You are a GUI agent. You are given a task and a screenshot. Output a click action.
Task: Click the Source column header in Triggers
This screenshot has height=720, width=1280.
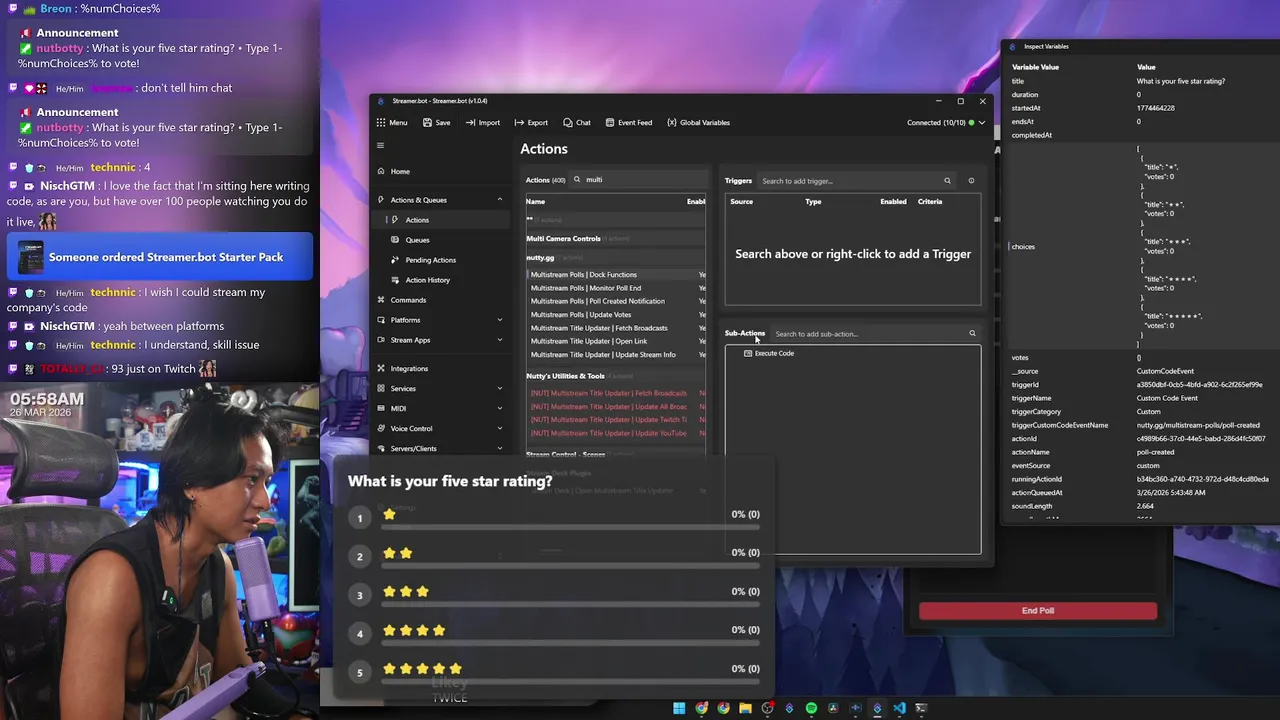742,202
